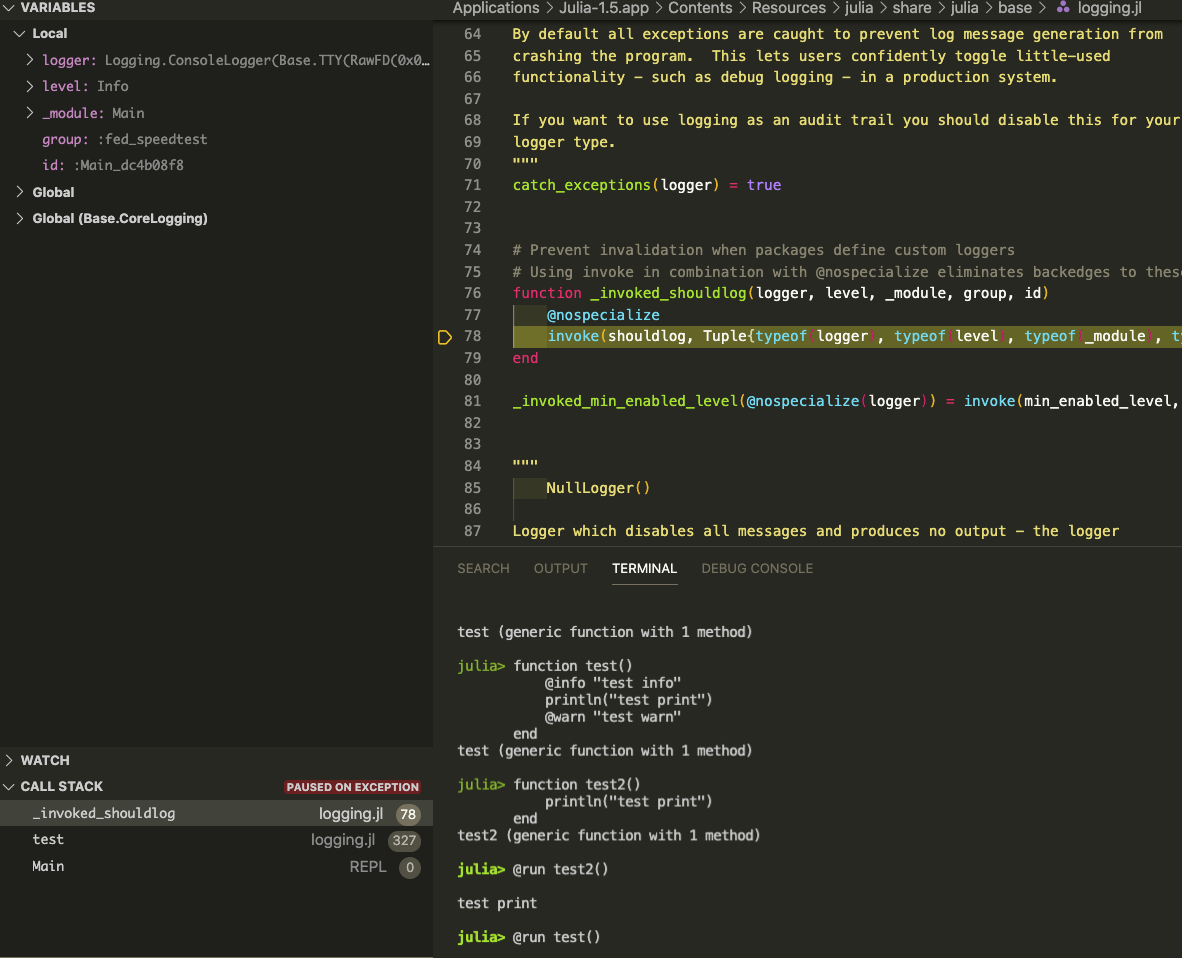The height and width of the screenshot is (958, 1182).
Task: Open the base folder in the breadcrumb path
Action: coord(1014,8)
